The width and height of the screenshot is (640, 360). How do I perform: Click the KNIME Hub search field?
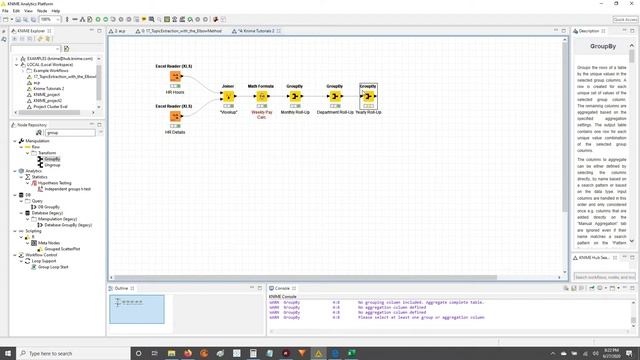click(x=604, y=277)
